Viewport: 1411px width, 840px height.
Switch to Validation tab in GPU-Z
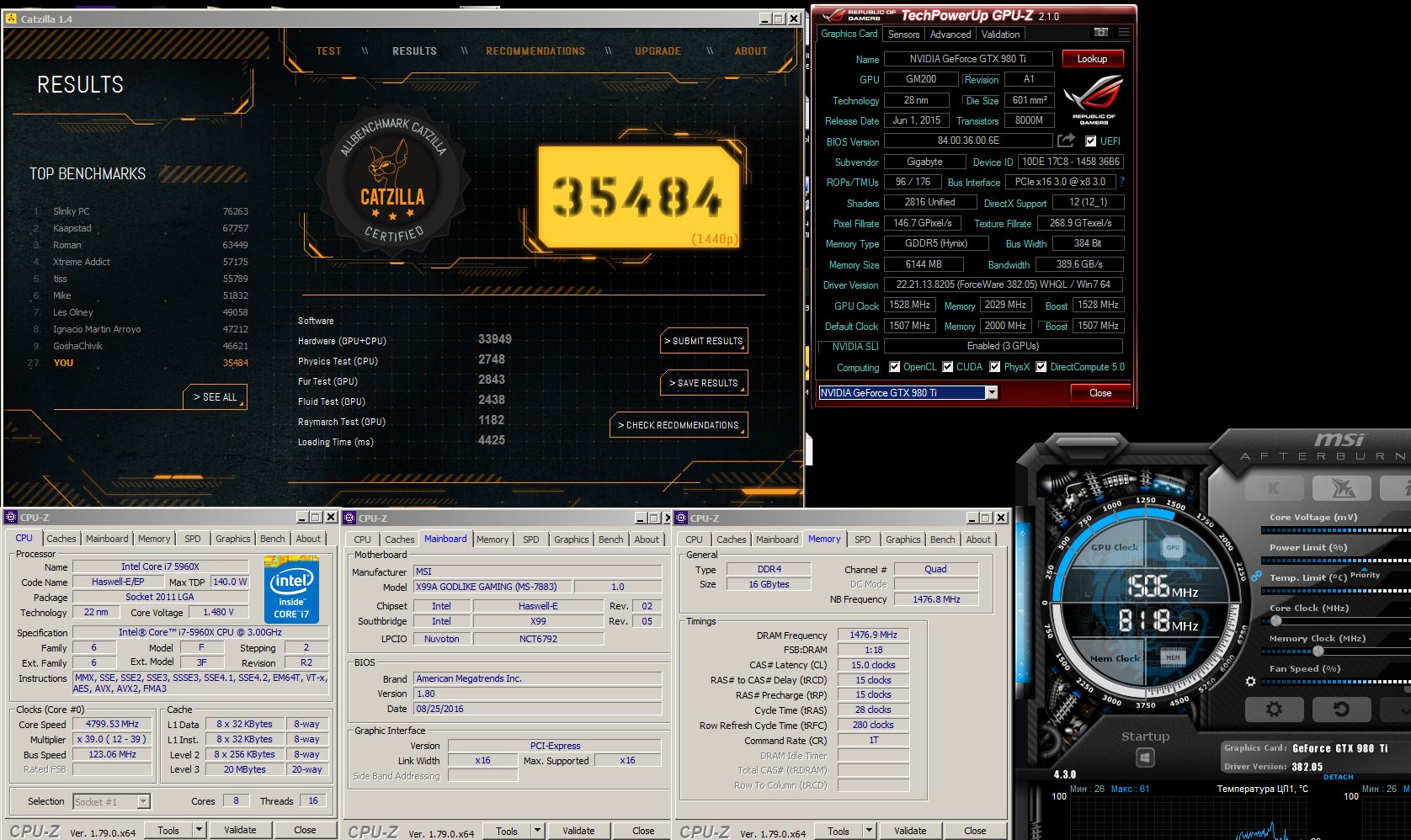(1000, 35)
